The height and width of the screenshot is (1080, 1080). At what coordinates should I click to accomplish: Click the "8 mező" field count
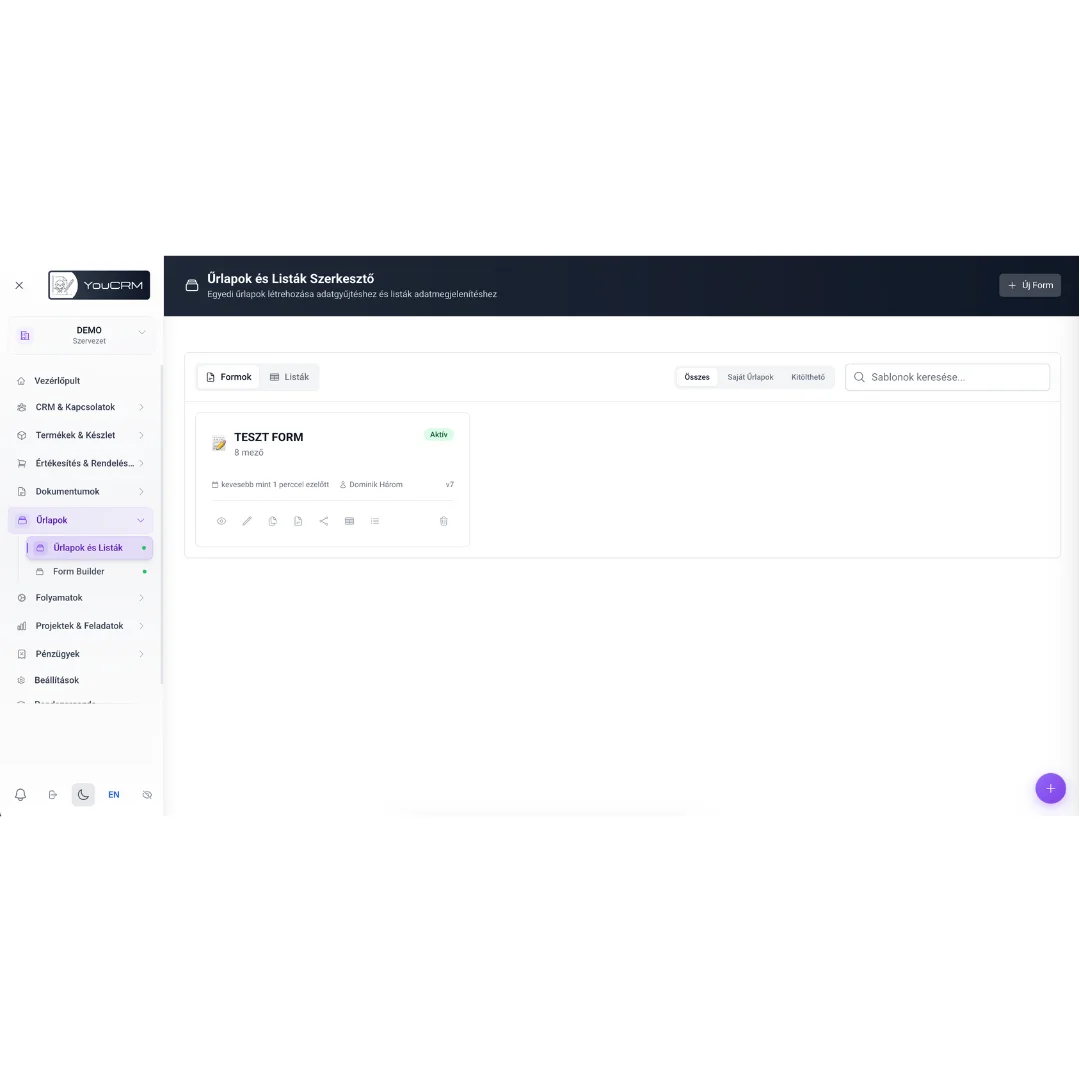click(249, 453)
